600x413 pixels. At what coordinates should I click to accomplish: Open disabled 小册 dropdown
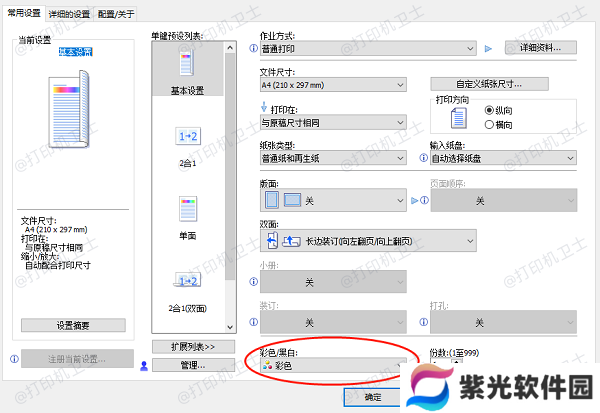333,282
